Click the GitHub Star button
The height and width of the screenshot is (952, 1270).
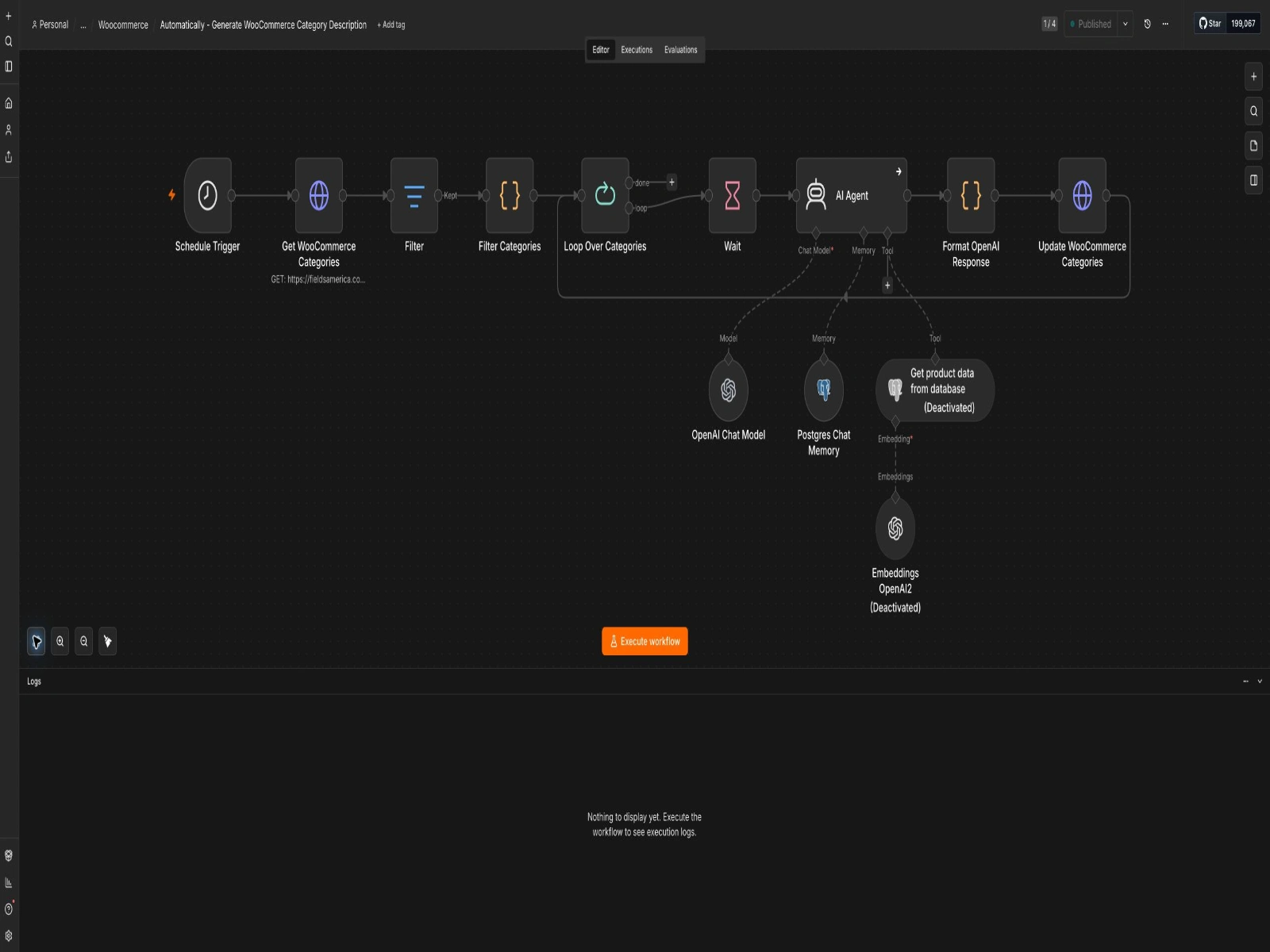1210,24
